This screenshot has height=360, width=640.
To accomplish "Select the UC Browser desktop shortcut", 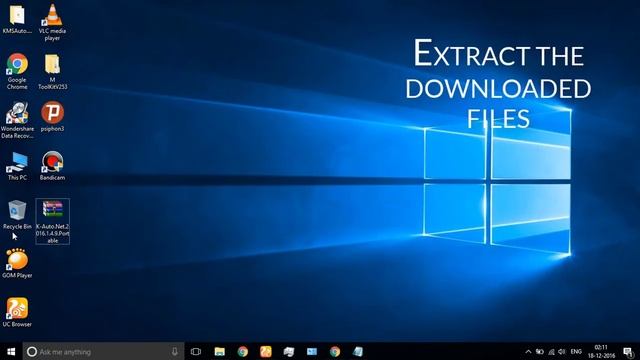I will 17,312.
